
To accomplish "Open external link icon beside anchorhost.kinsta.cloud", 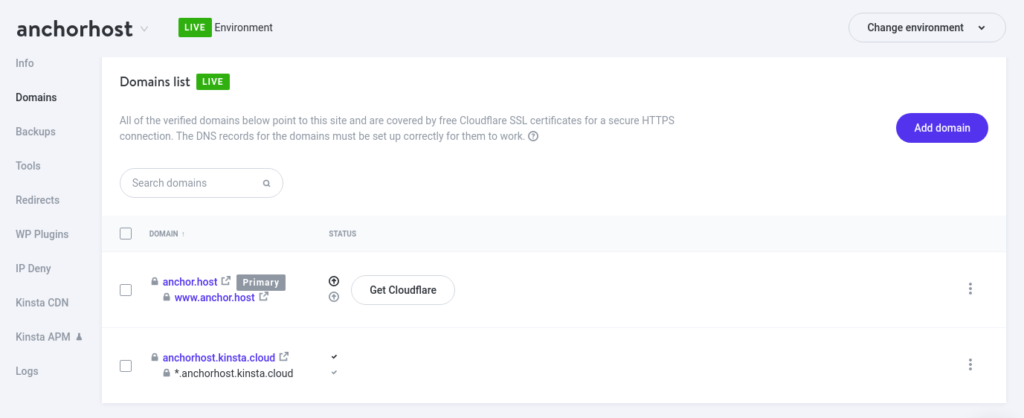I will coord(283,357).
